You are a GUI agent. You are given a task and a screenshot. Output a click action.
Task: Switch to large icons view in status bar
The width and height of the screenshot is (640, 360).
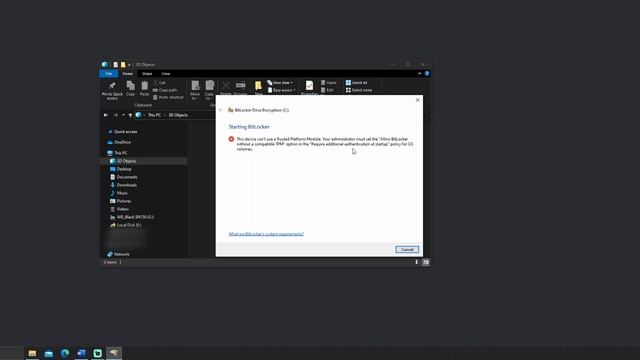point(426,262)
